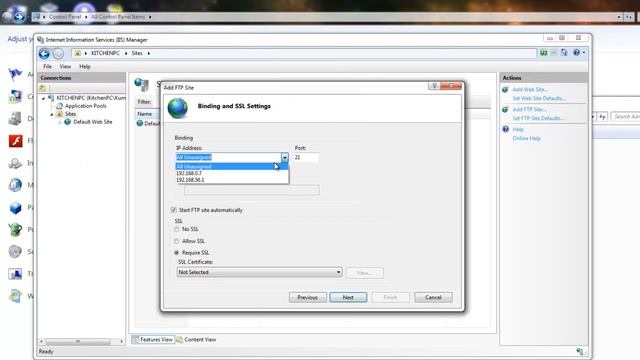
Task: Click the Help link in Actions pane
Action: pos(518,129)
